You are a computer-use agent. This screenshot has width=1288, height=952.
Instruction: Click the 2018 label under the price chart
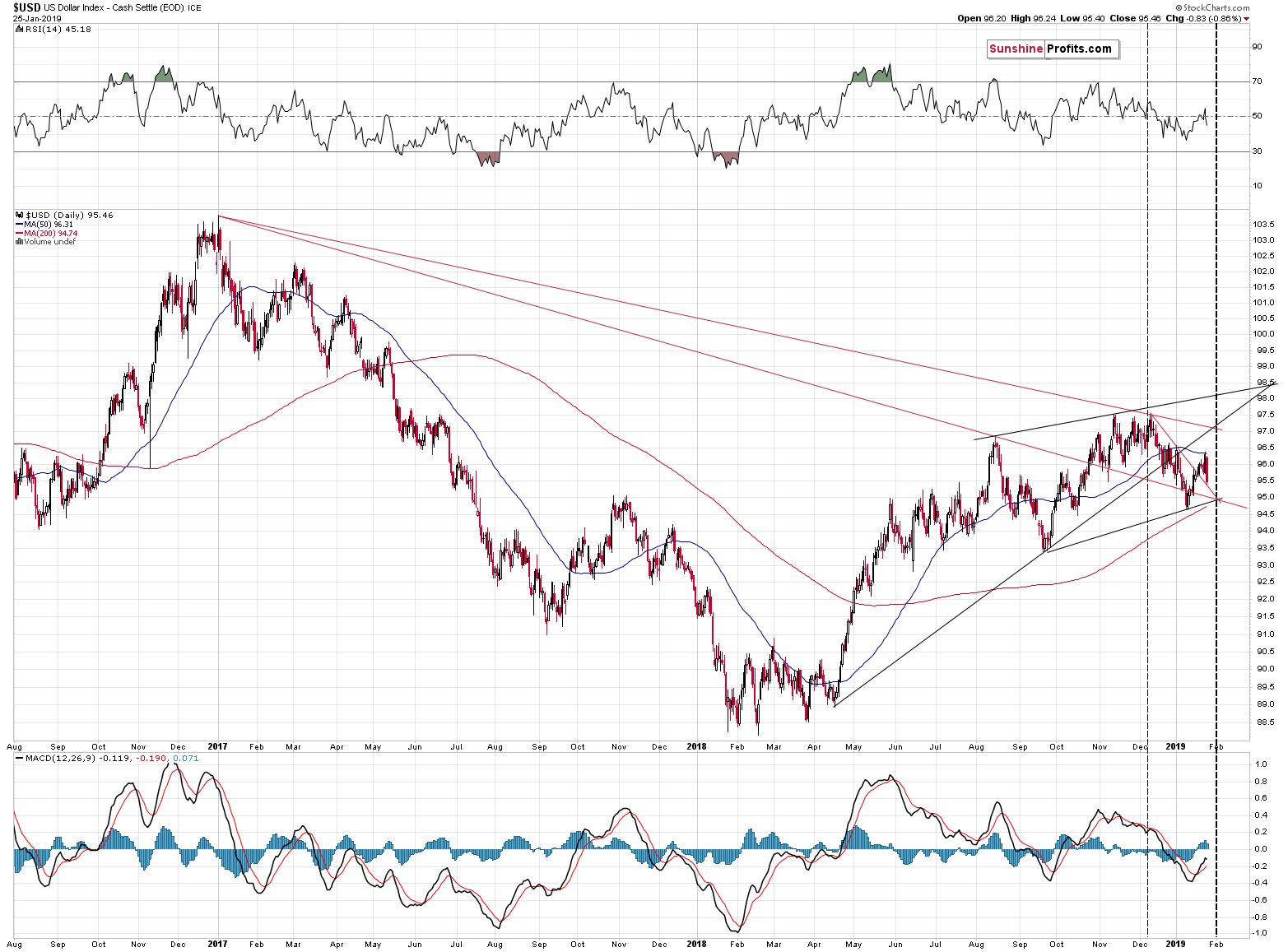[x=696, y=747]
